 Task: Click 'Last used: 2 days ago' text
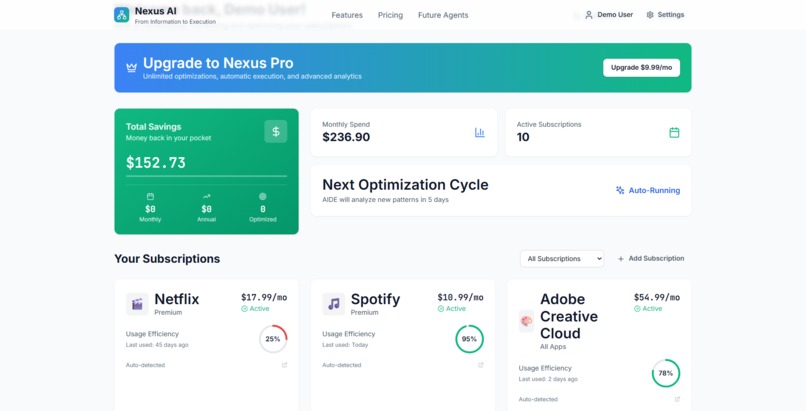(548, 379)
